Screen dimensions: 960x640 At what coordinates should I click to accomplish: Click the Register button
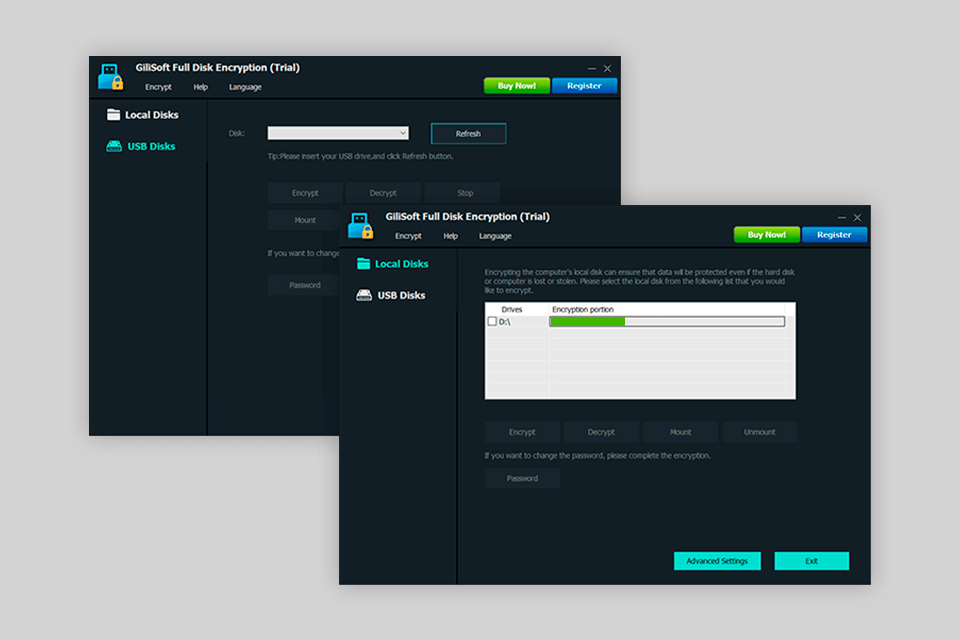[x=835, y=235]
